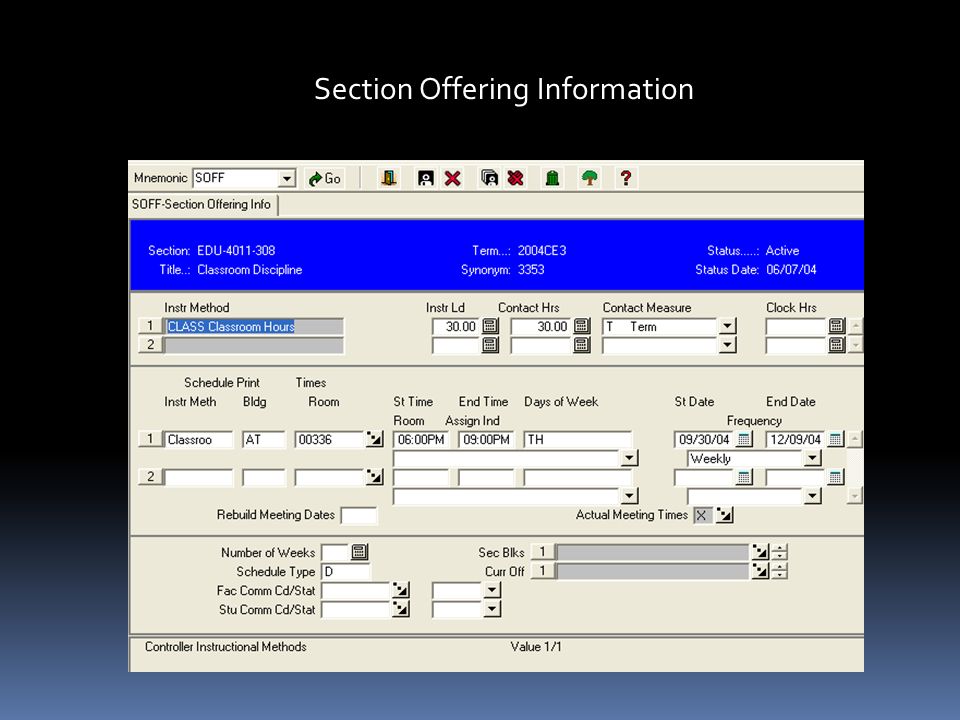Click Sec Blks spinner up arrow
960x720 pixels.
779,548
